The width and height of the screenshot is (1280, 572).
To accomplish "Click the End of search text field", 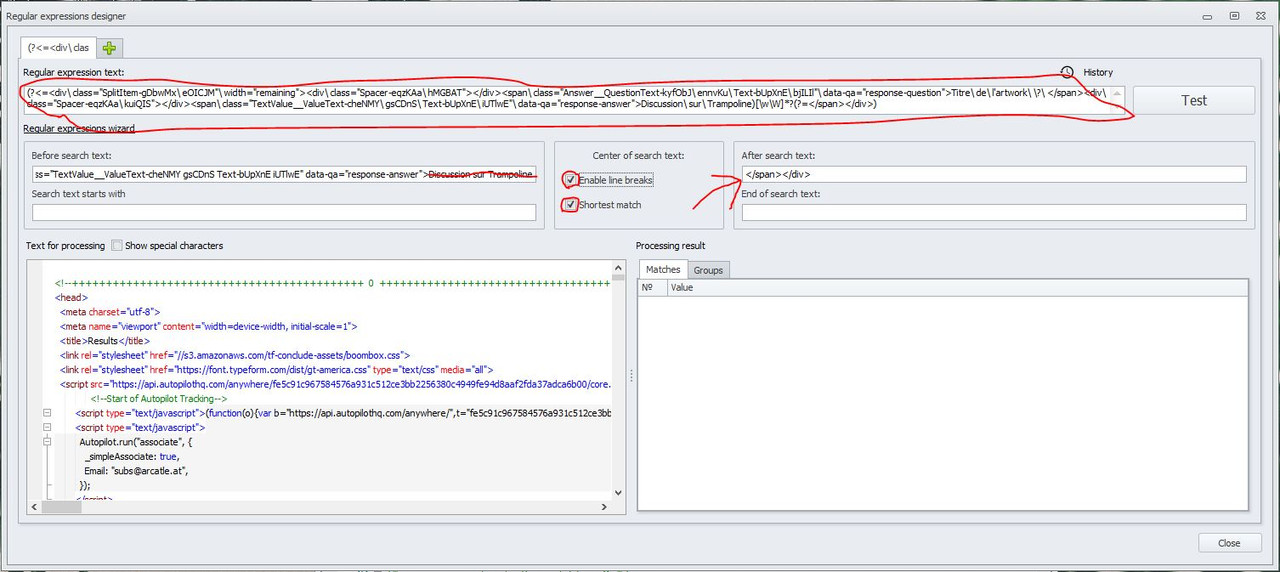I will pos(994,212).
